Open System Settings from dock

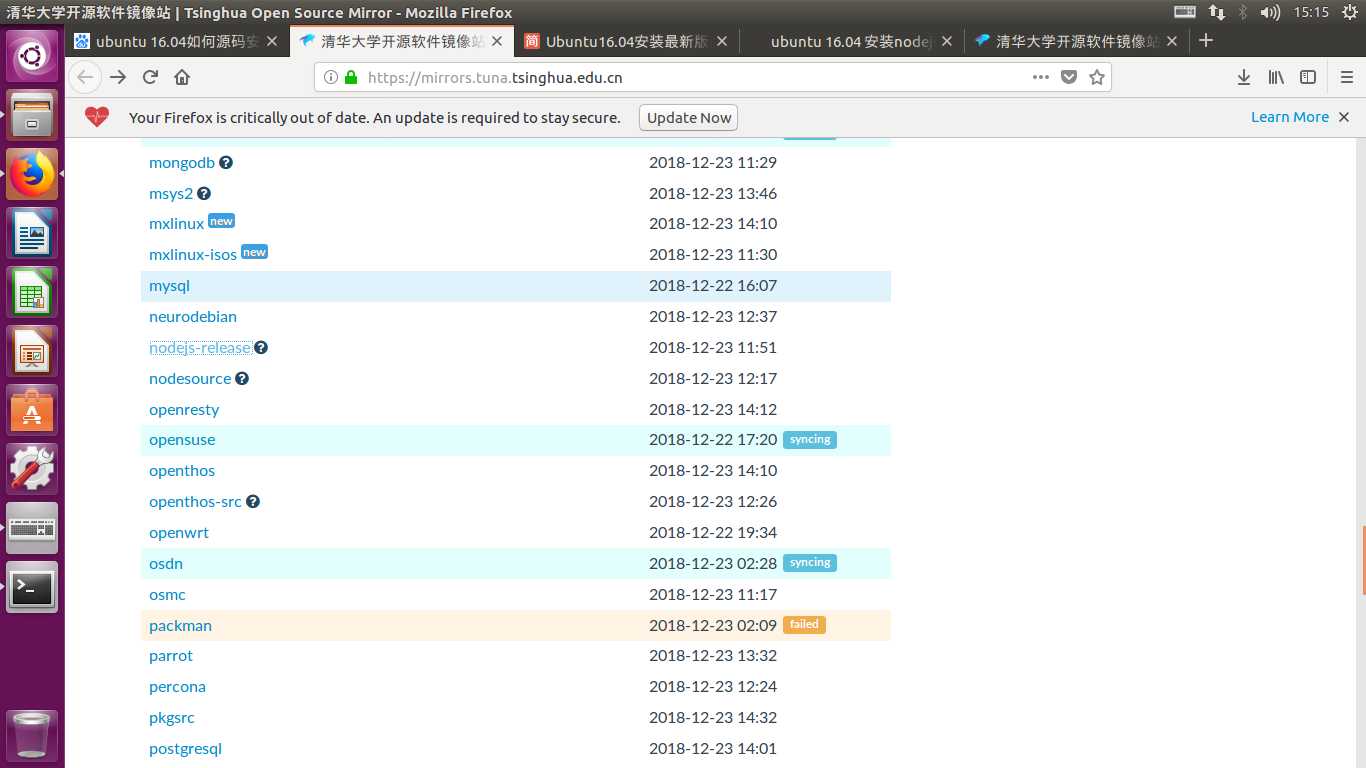[x=32, y=469]
